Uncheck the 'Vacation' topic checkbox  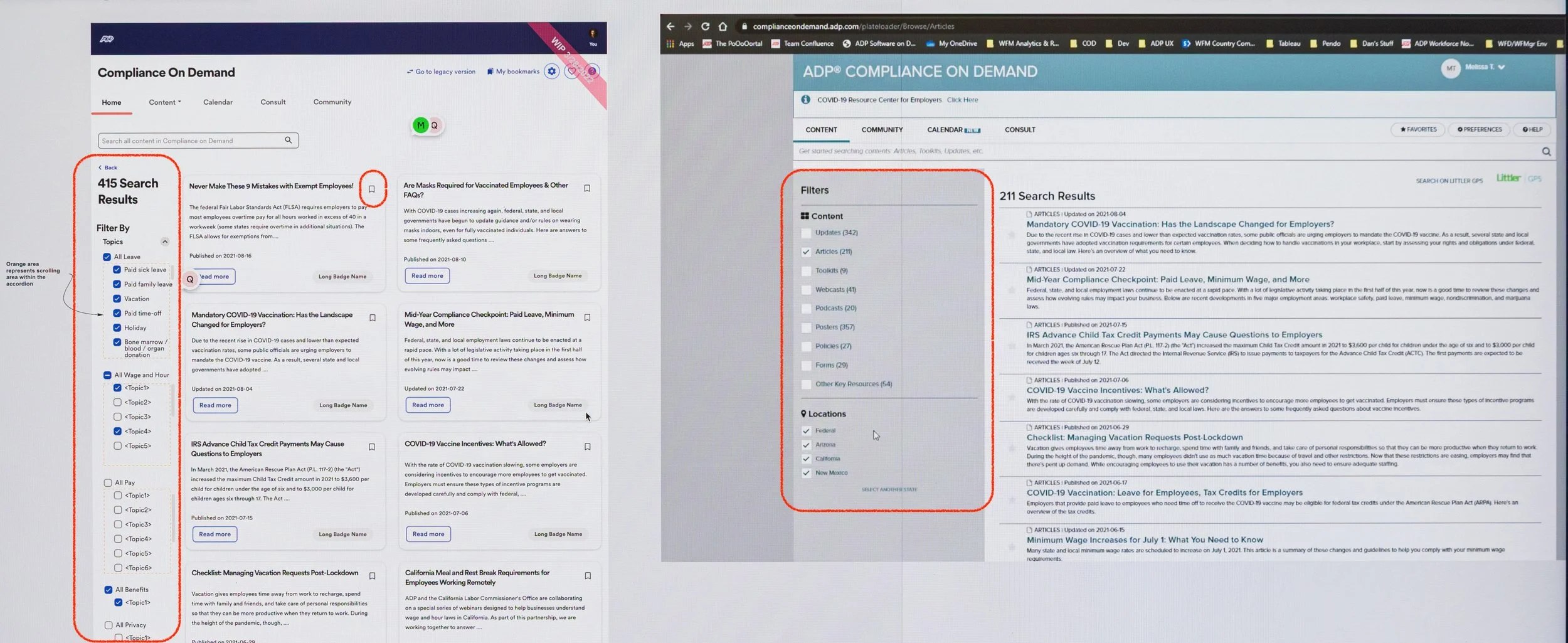[117, 299]
